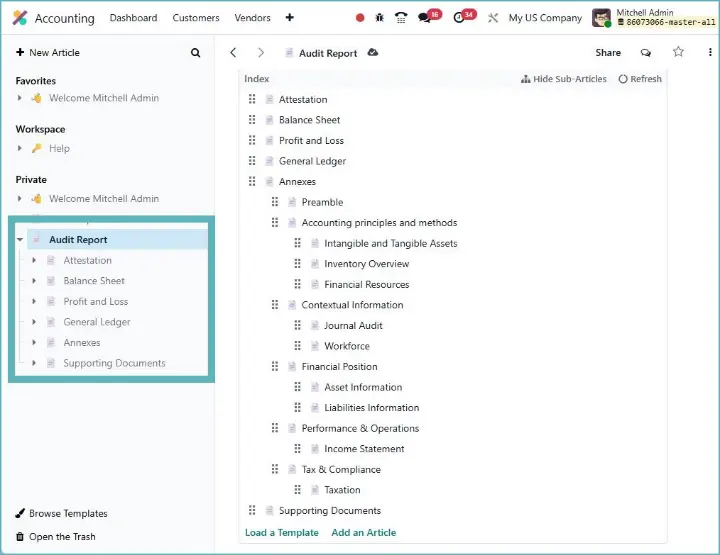Click the key emoji beside Help
The image size is (720, 555).
36,148
